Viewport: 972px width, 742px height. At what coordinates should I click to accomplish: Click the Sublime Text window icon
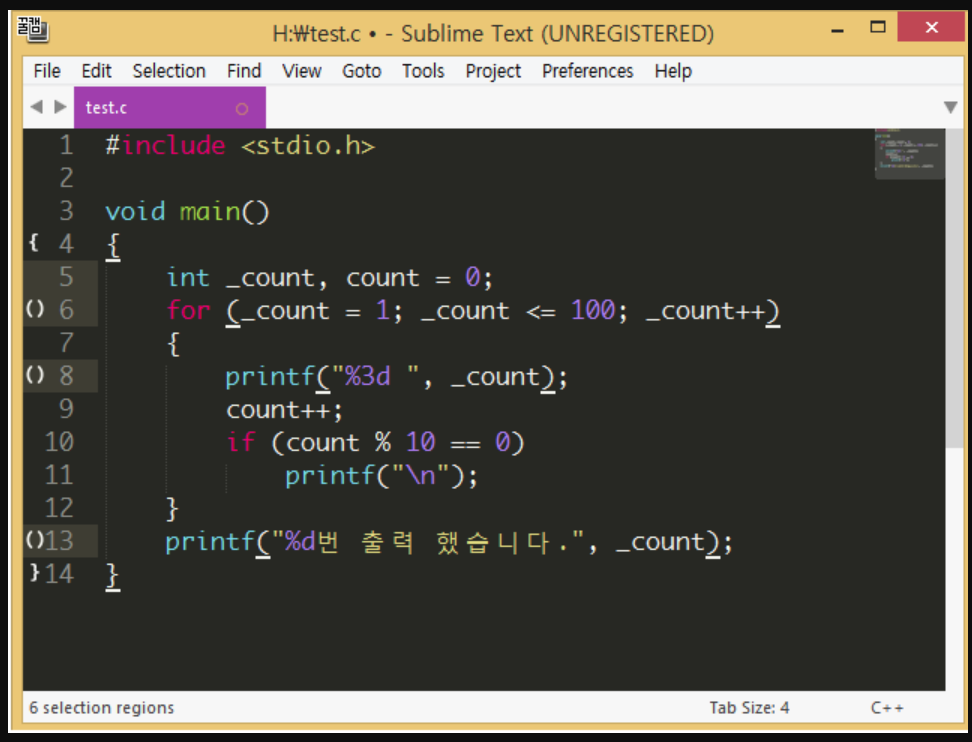(x=32, y=29)
